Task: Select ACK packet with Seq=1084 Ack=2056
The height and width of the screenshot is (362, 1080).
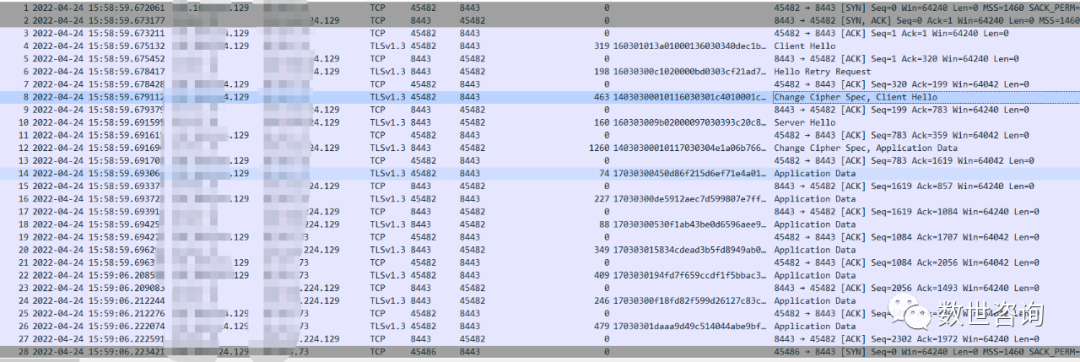Action: coord(540,263)
